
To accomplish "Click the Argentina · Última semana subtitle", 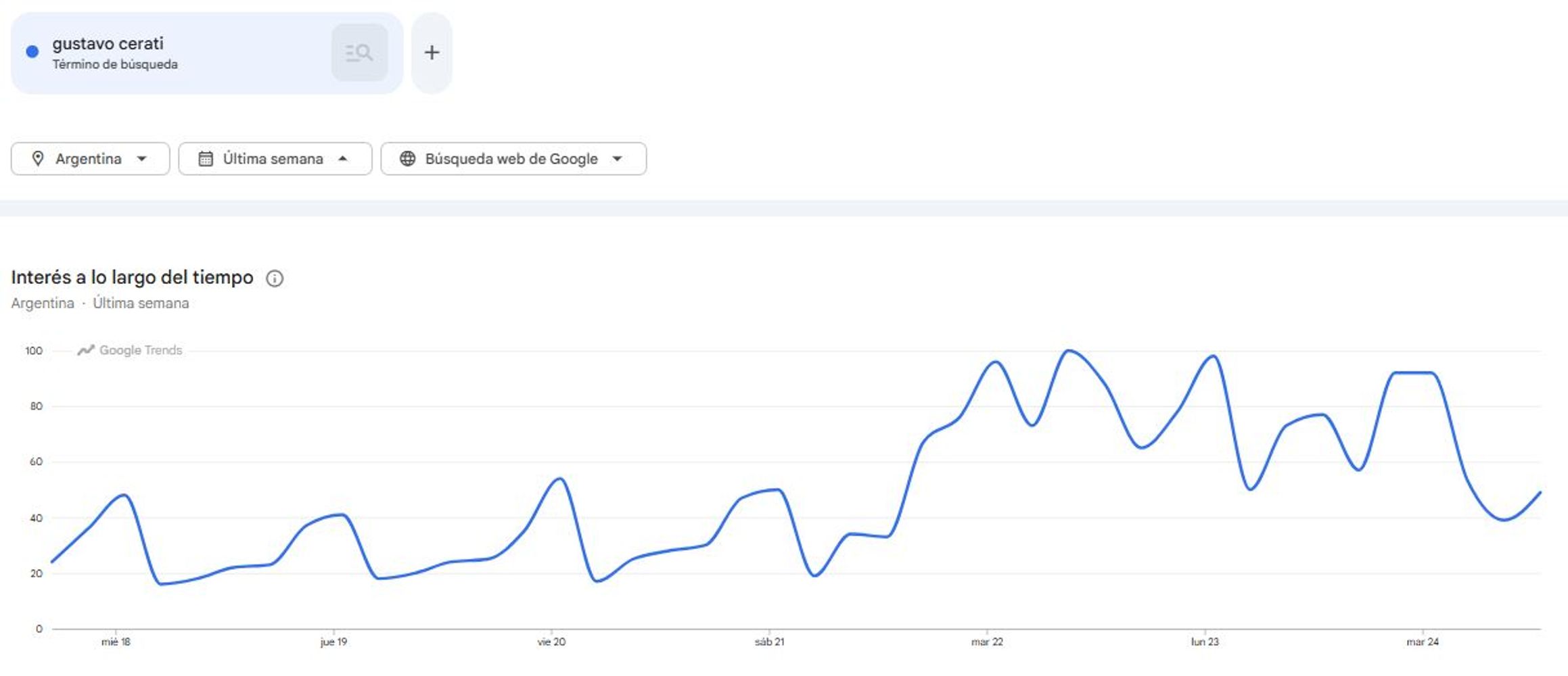I will point(100,304).
